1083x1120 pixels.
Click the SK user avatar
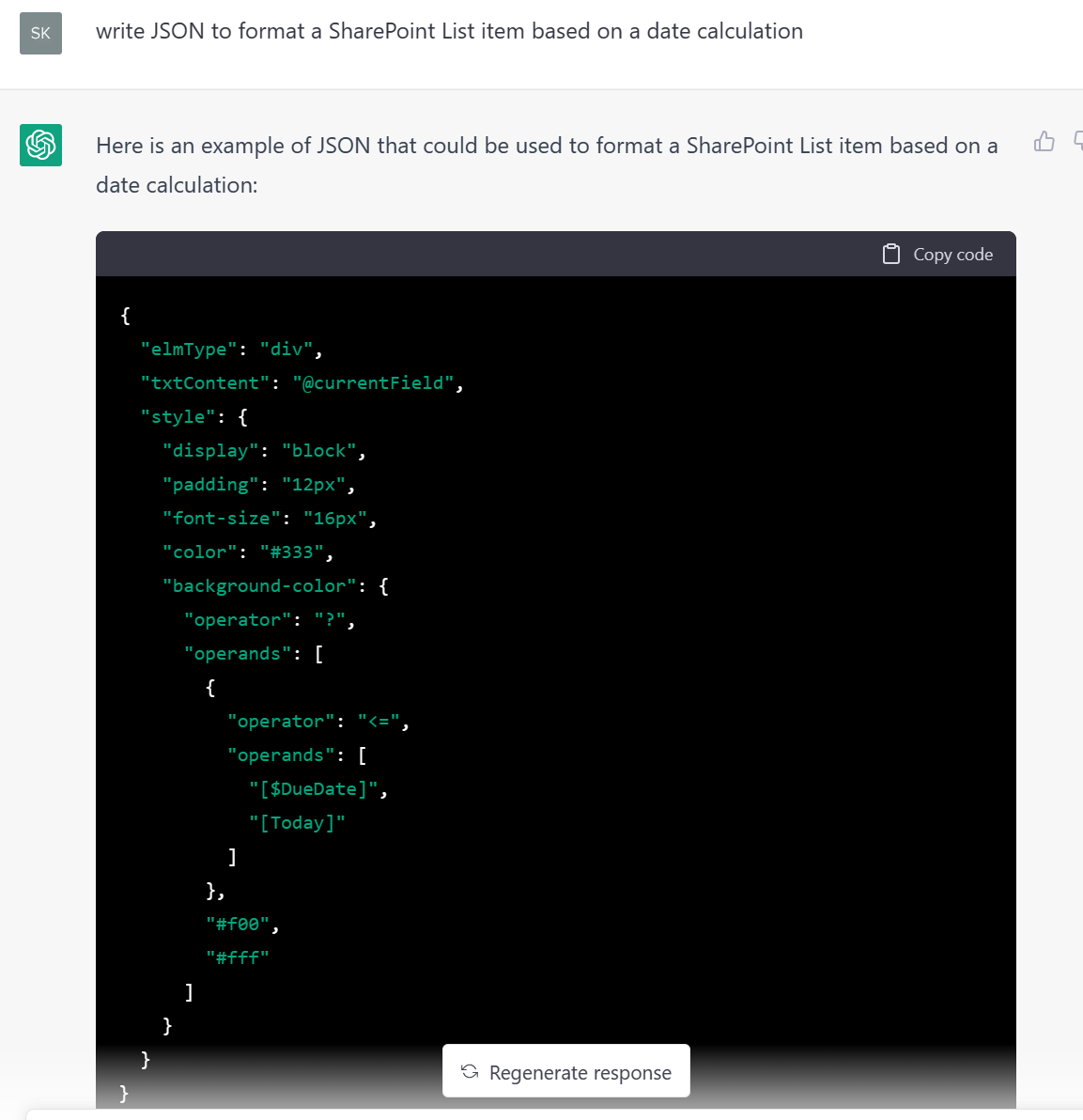click(40, 33)
